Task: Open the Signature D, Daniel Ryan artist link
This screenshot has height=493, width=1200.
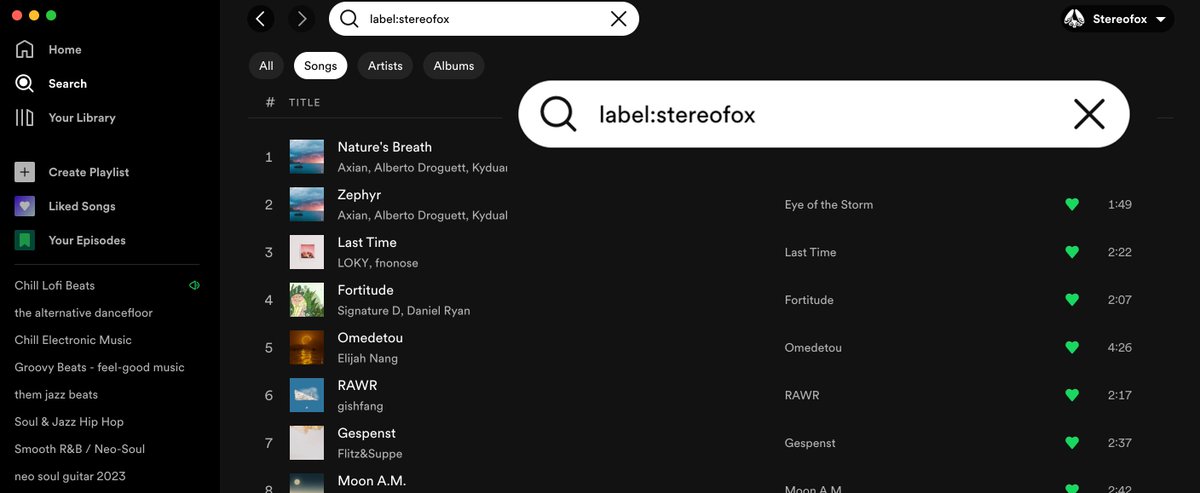Action: coord(404,311)
